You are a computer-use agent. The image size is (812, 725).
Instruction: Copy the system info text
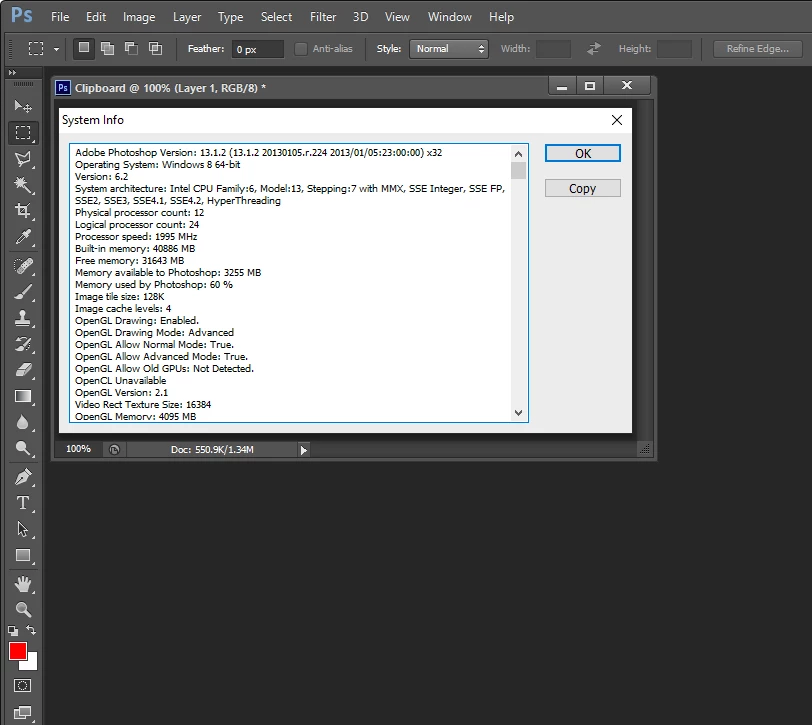click(x=583, y=188)
